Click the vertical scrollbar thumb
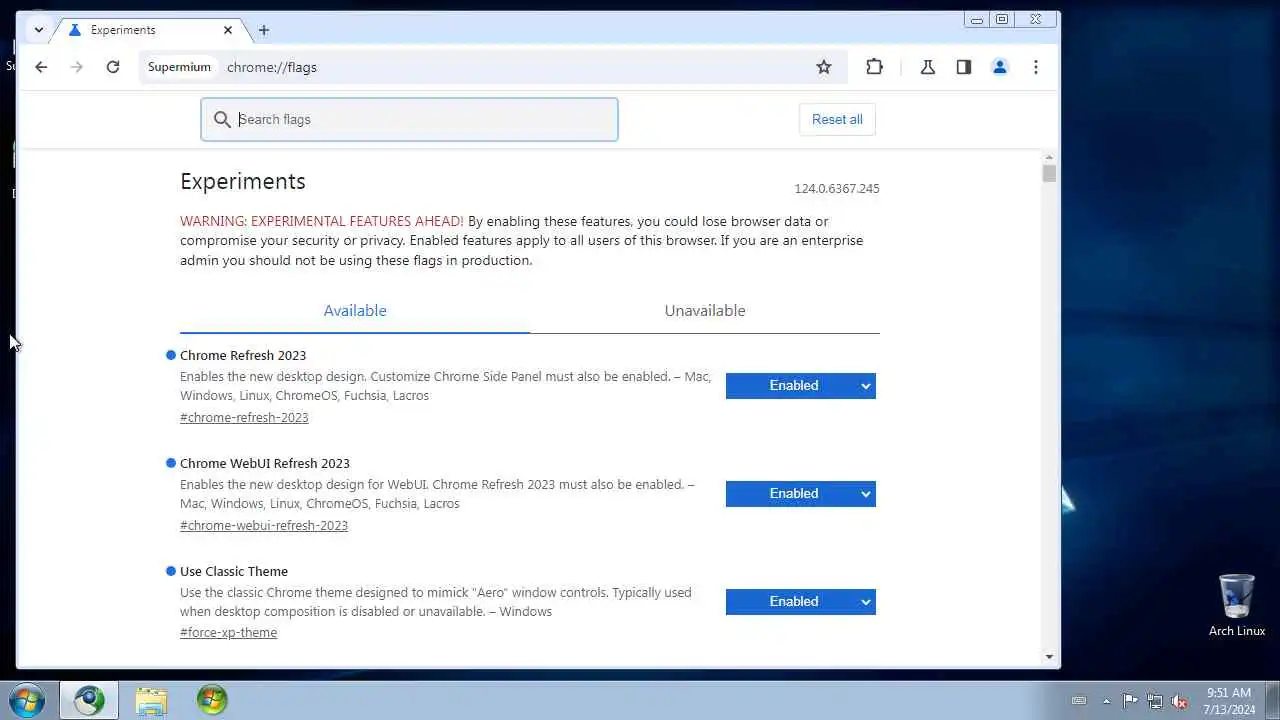Image resolution: width=1280 pixels, height=720 pixels. 1049,174
